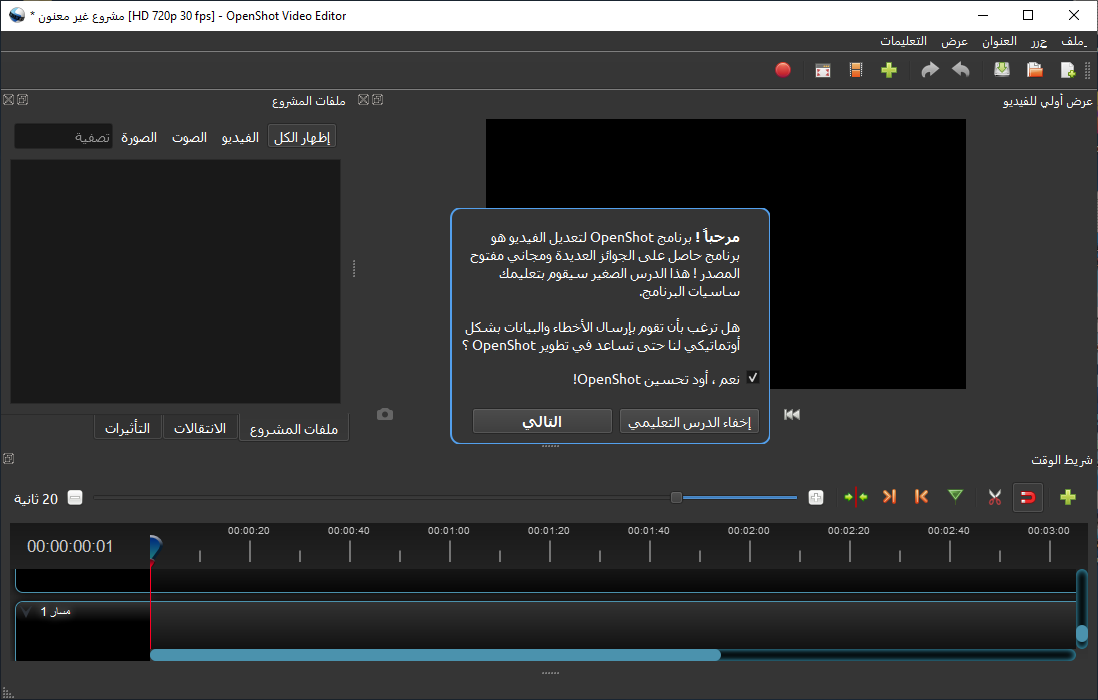
Task: Uncheck the نعم أود تحسين OpenShot checkbox
Action: click(x=753, y=378)
